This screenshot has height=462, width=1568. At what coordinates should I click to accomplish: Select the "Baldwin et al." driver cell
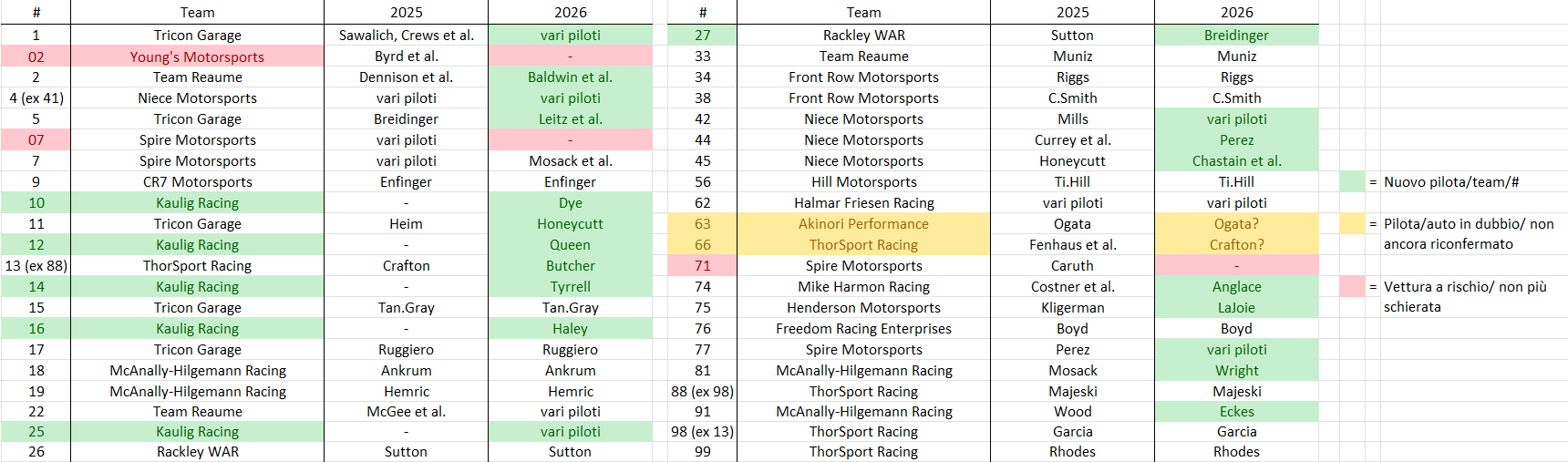570,77
